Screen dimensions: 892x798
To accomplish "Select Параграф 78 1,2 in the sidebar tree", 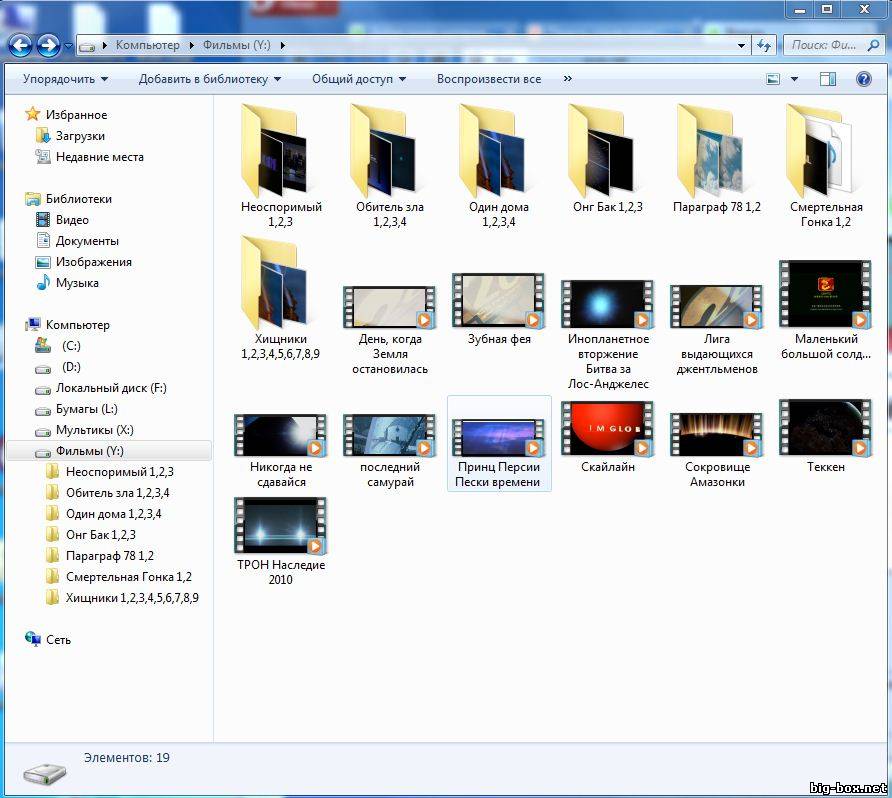I will coord(110,556).
